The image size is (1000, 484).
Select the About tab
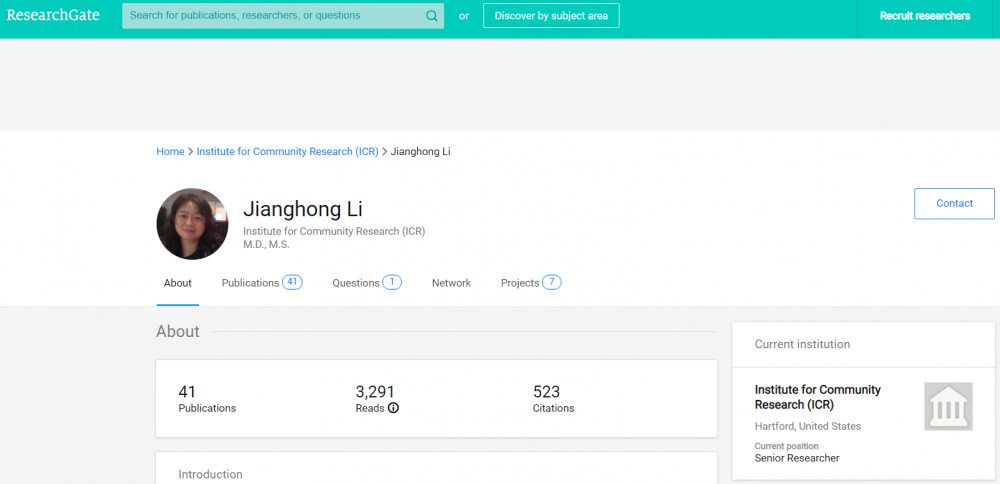coord(178,283)
